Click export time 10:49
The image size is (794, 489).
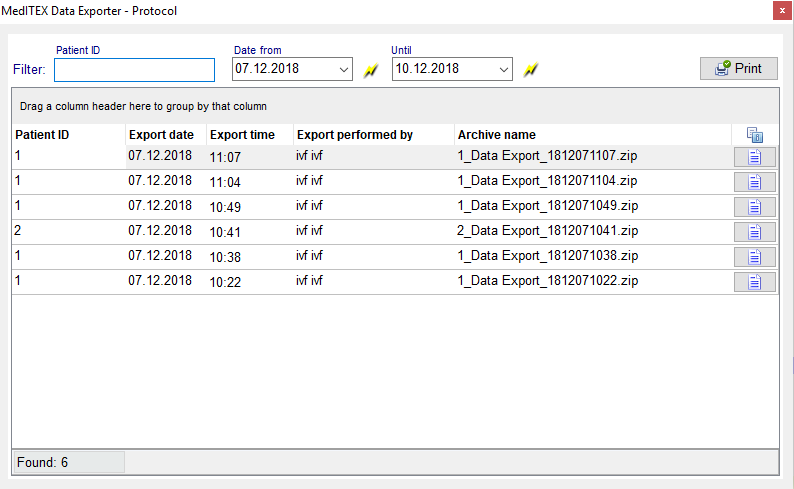[x=225, y=207]
